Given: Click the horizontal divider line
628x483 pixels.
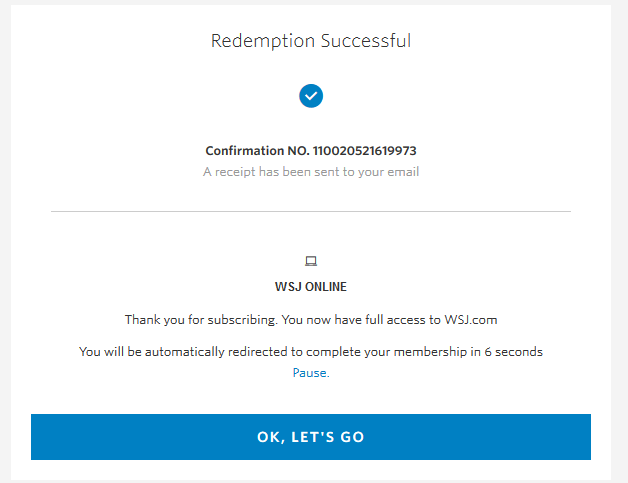Looking at the screenshot, I should pos(311,211).
